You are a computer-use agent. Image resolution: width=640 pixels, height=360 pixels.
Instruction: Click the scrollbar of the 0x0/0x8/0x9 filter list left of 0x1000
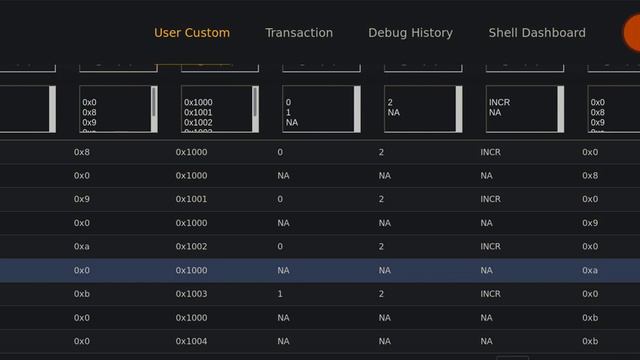[x=154, y=109]
